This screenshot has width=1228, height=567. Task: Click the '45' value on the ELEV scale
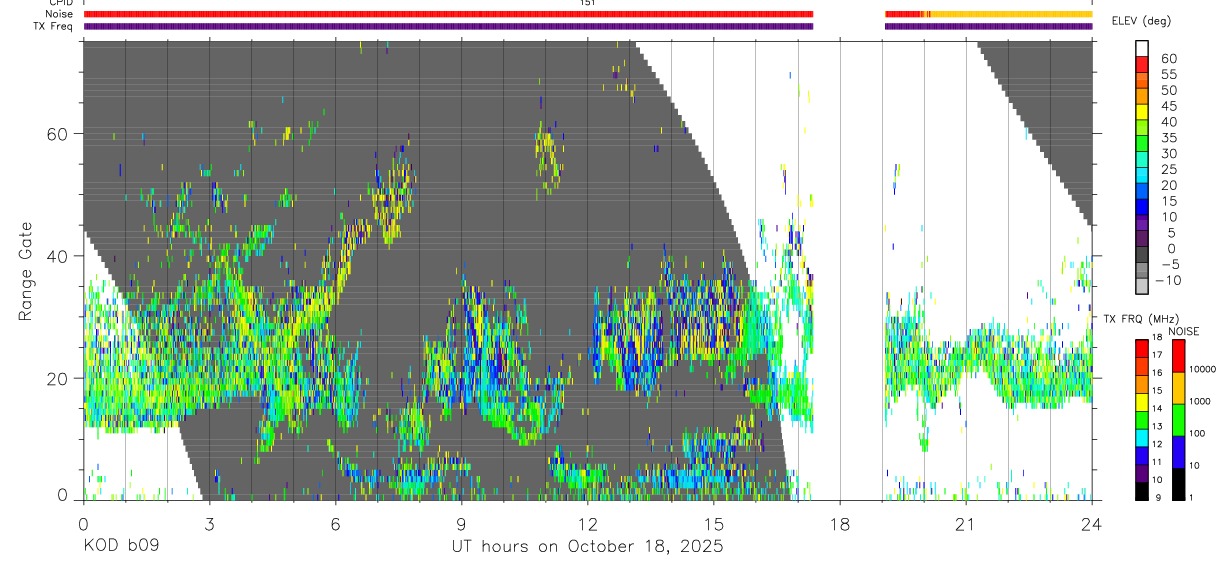(1168, 106)
